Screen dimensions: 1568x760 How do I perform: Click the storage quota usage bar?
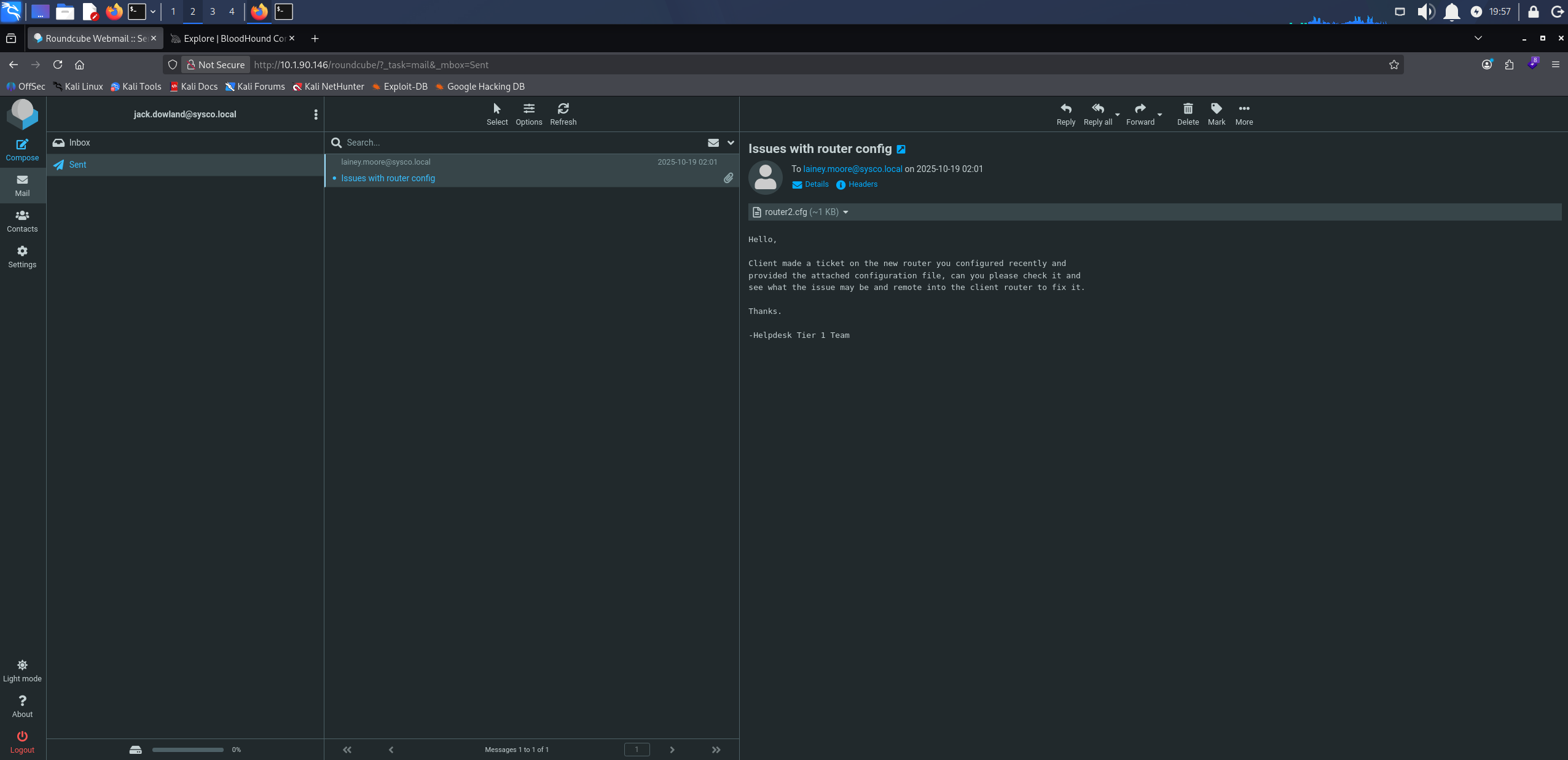point(187,750)
